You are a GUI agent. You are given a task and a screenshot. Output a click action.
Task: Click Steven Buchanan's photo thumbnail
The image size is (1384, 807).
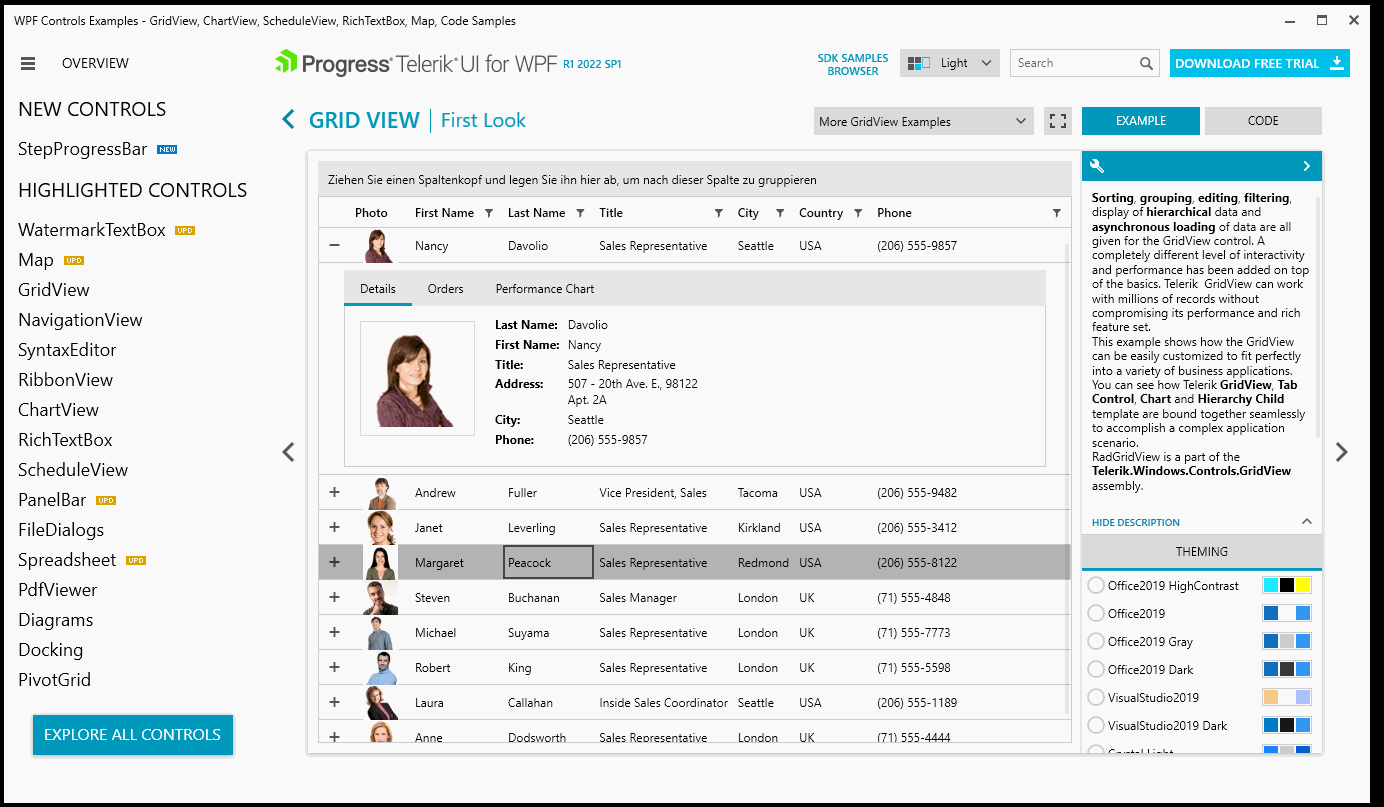click(x=381, y=598)
